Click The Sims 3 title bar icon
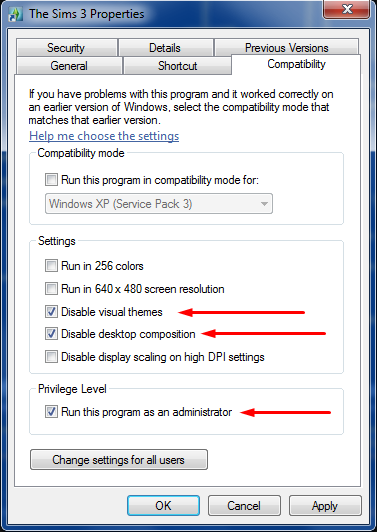The height and width of the screenshot is (532, 377). coord(16,15)
